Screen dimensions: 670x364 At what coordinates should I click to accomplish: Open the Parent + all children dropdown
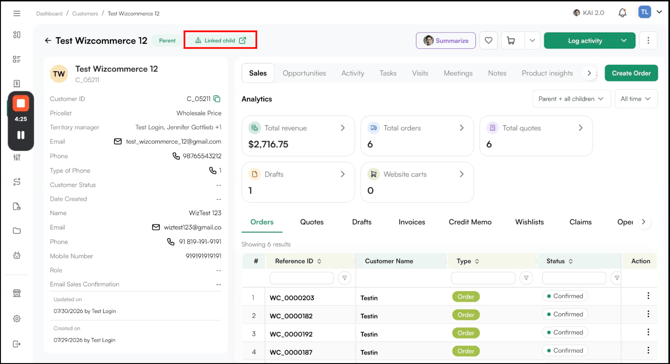click(571, 99)
